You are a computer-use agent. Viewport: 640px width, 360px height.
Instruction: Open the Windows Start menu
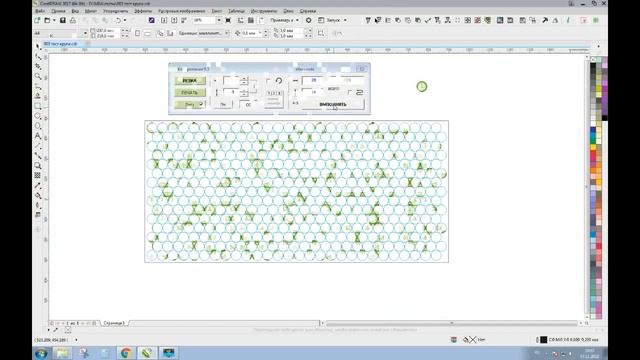(41, 353)
